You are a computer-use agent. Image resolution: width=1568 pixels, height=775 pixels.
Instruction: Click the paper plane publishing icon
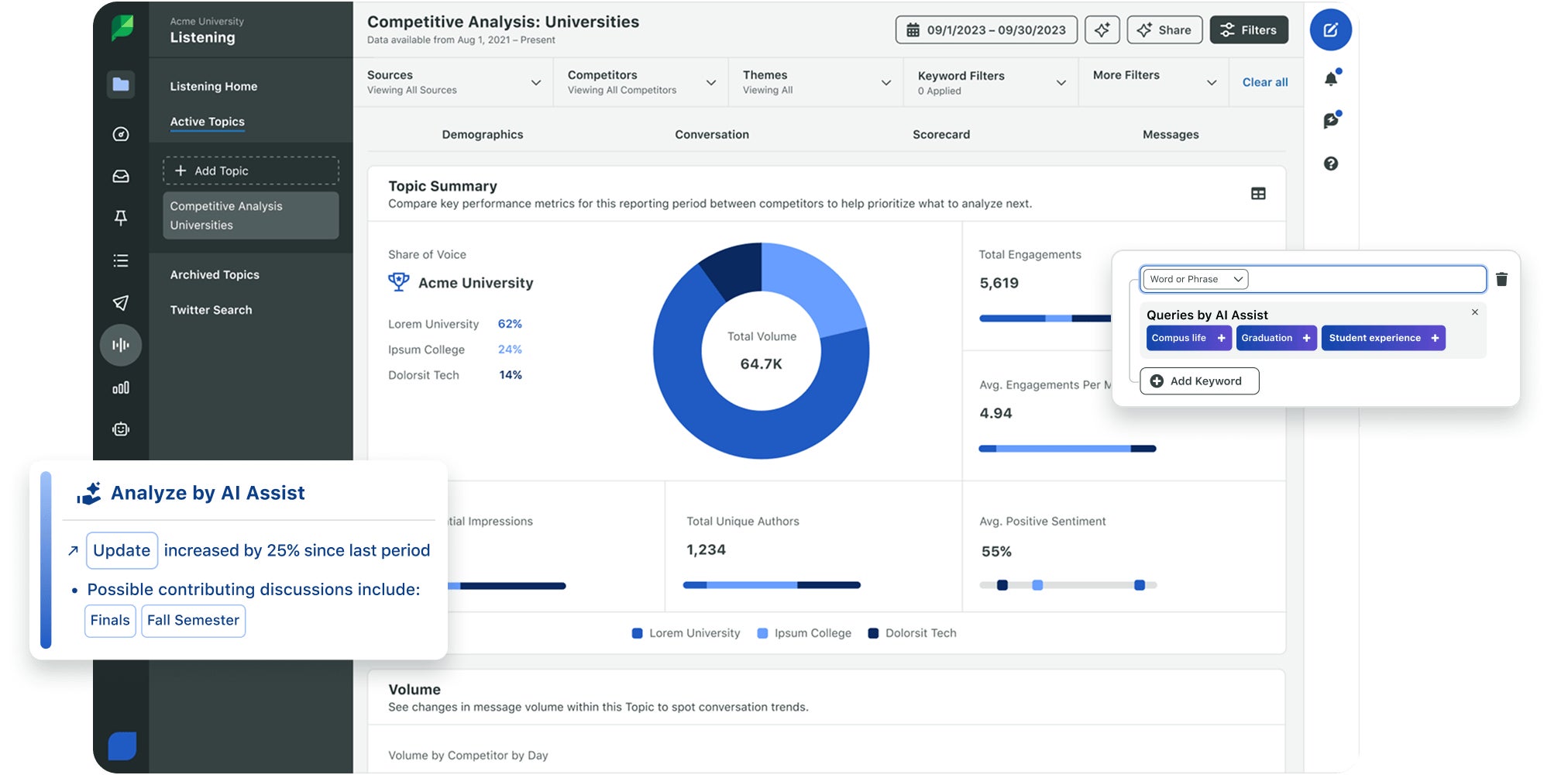tap(121, 303)
